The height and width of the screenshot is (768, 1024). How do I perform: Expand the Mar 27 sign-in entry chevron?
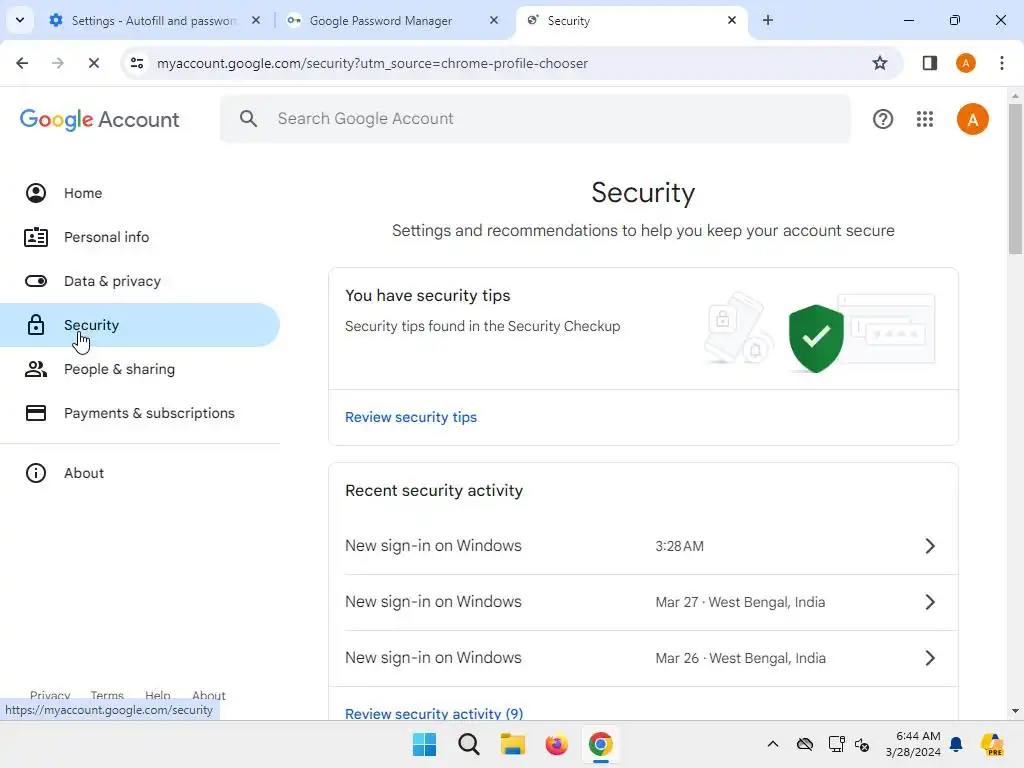(x=930, y=602)
